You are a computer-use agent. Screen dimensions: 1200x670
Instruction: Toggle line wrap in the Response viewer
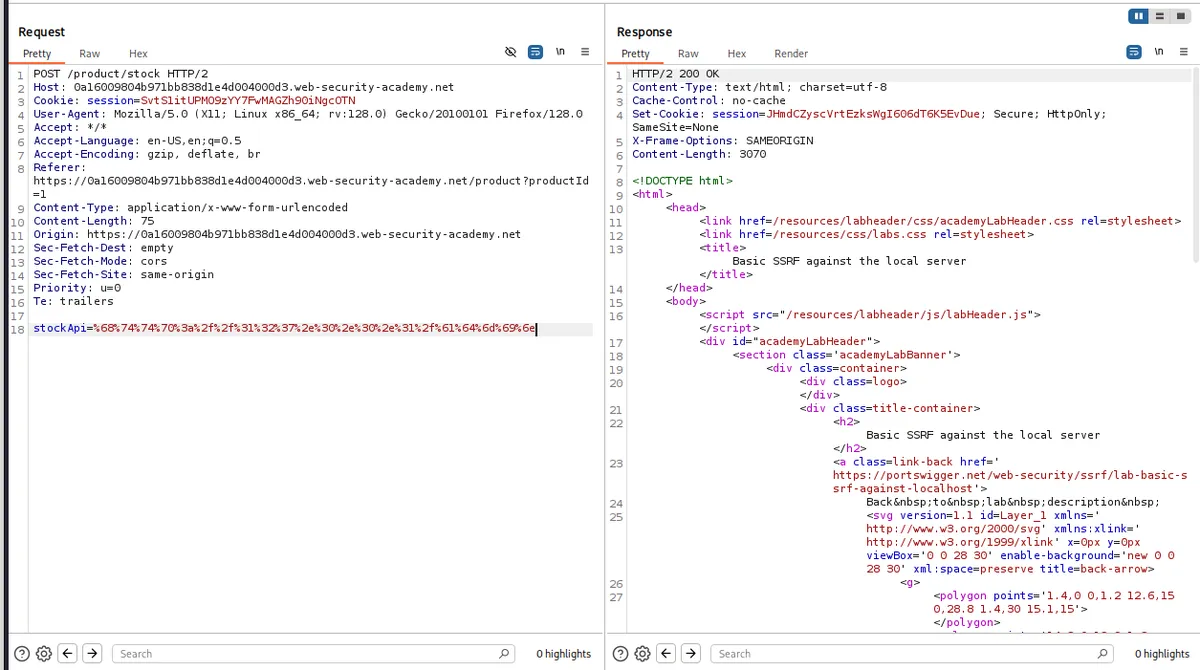coord(1134,52)
